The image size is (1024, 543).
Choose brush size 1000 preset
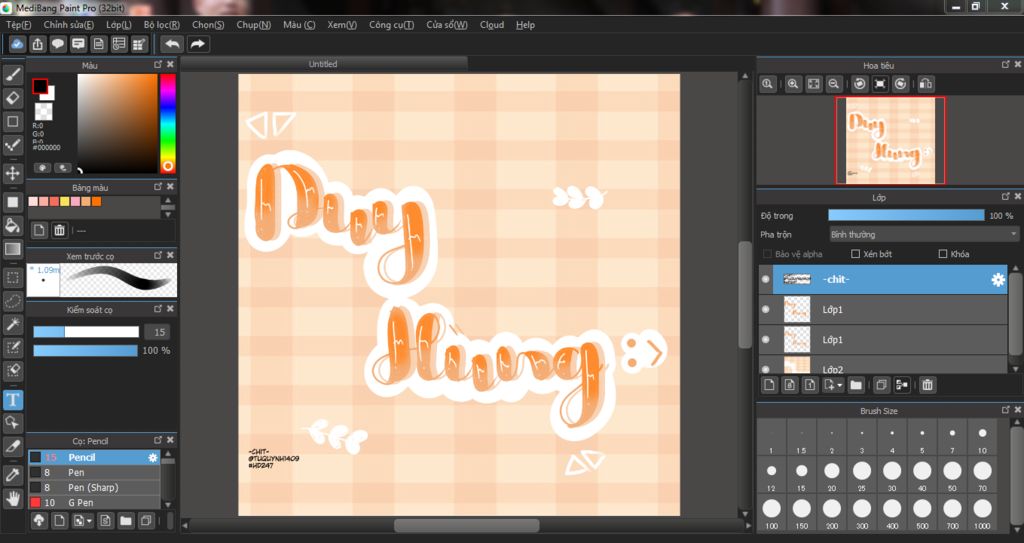point(982,512)
